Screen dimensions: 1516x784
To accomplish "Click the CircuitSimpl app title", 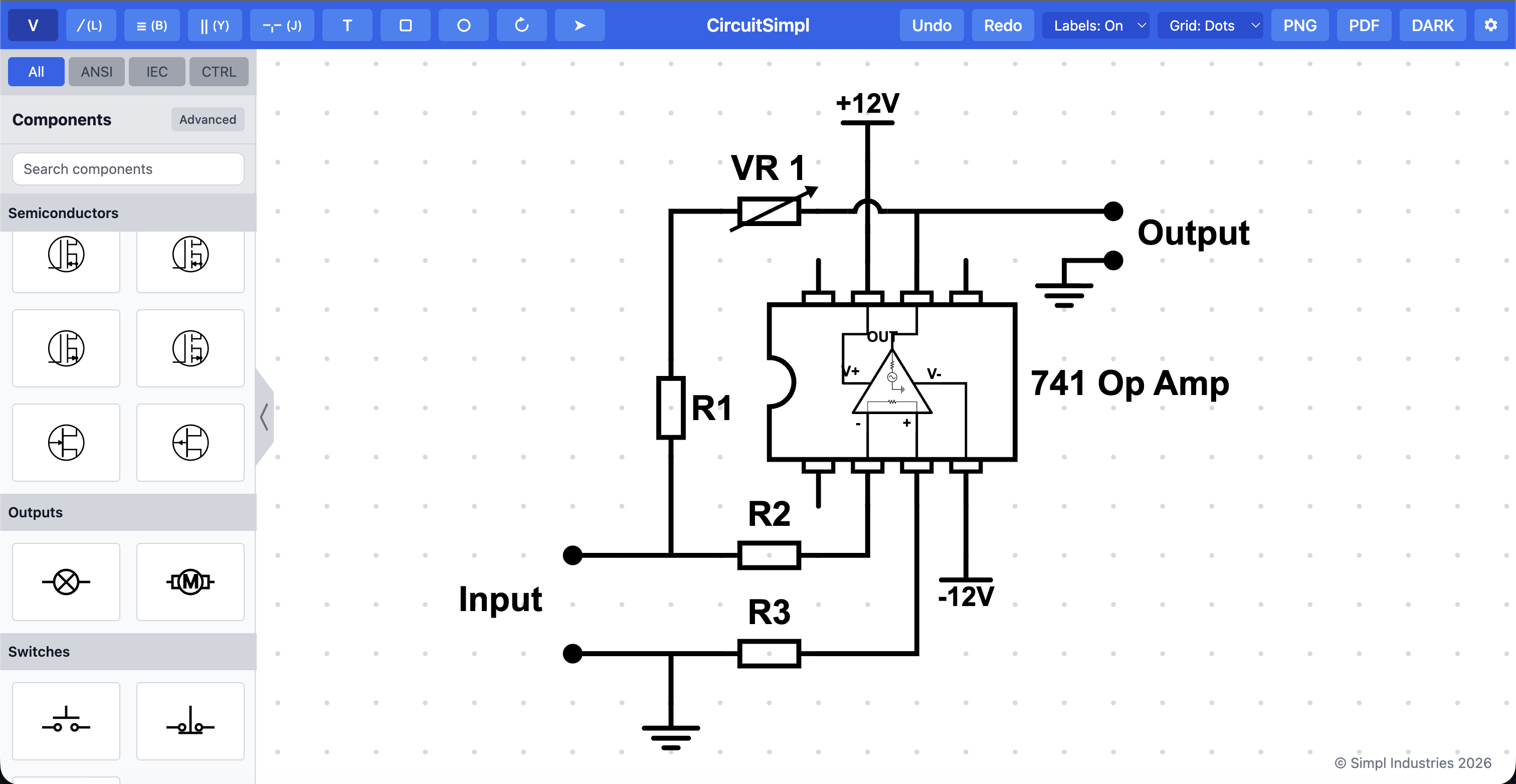I will tap(757, 25).
